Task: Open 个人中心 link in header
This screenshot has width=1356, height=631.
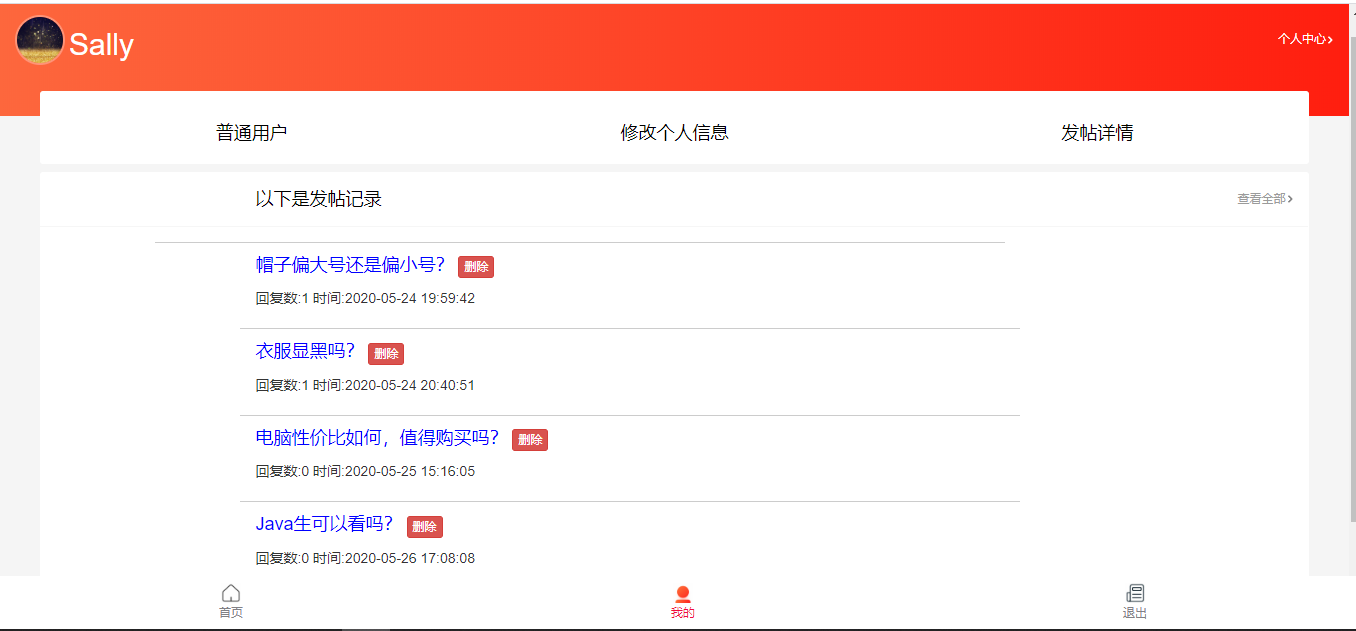Action: (x=1304, y=39)
